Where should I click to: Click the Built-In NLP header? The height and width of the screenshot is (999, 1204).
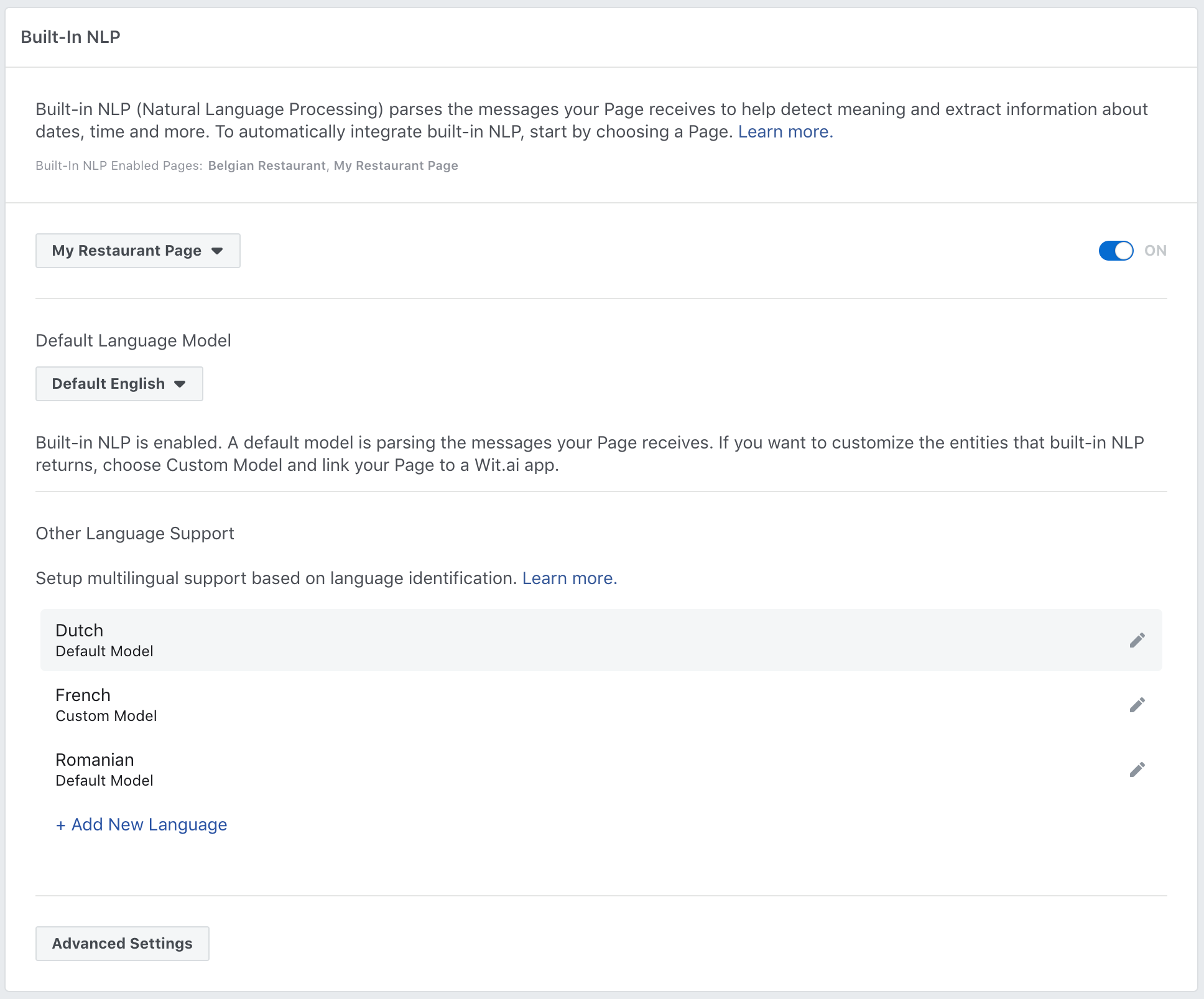point(70,37)
